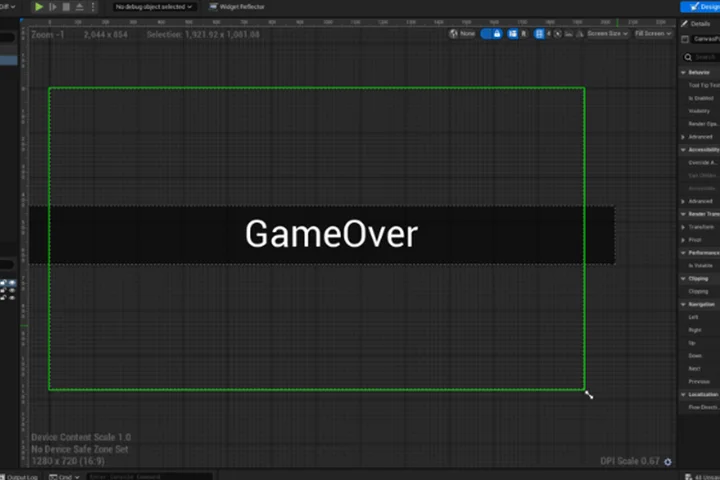Collapse the Clipping section
This screenshot has height=480, width=720.
683,278
